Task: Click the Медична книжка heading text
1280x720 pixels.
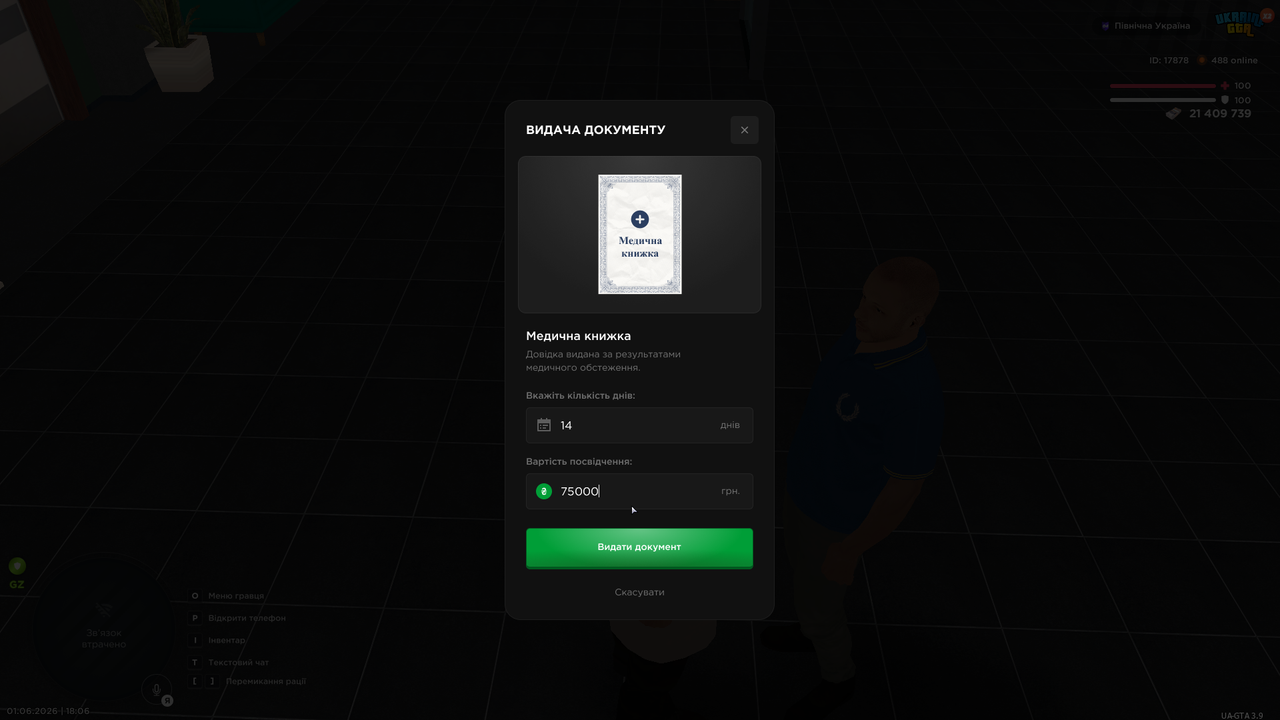Action: [579, 336]
